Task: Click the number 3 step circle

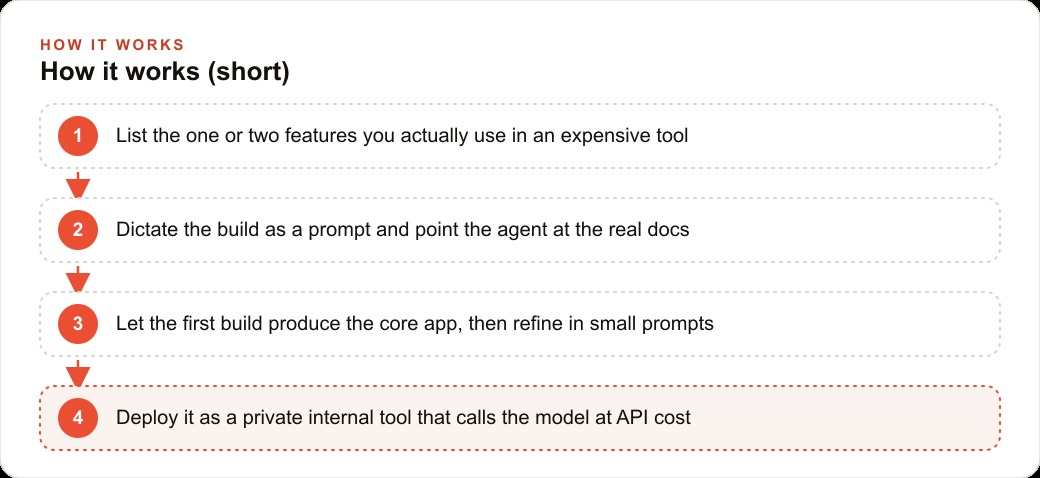Action: click(78, 324)
